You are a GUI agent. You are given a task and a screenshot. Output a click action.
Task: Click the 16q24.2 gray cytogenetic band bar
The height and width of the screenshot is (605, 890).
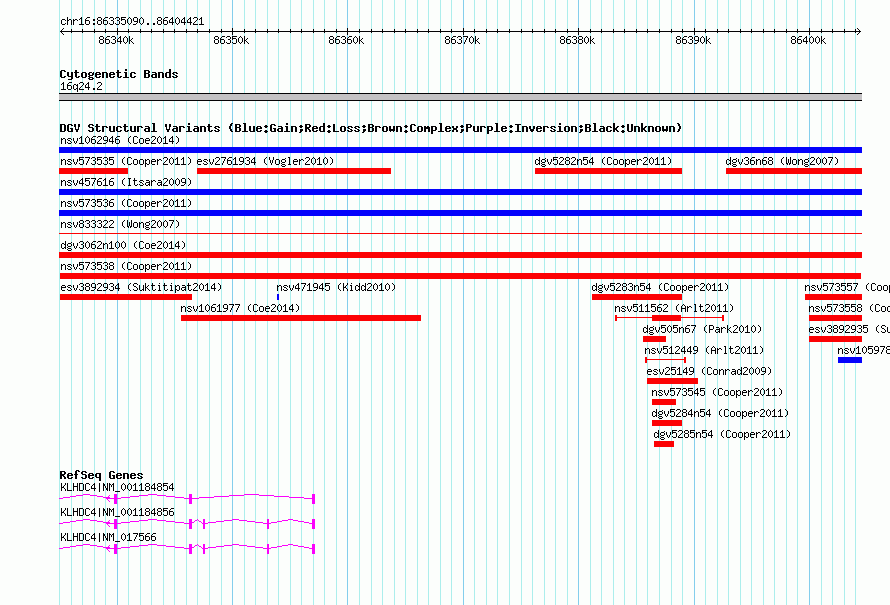click(460, 97)
